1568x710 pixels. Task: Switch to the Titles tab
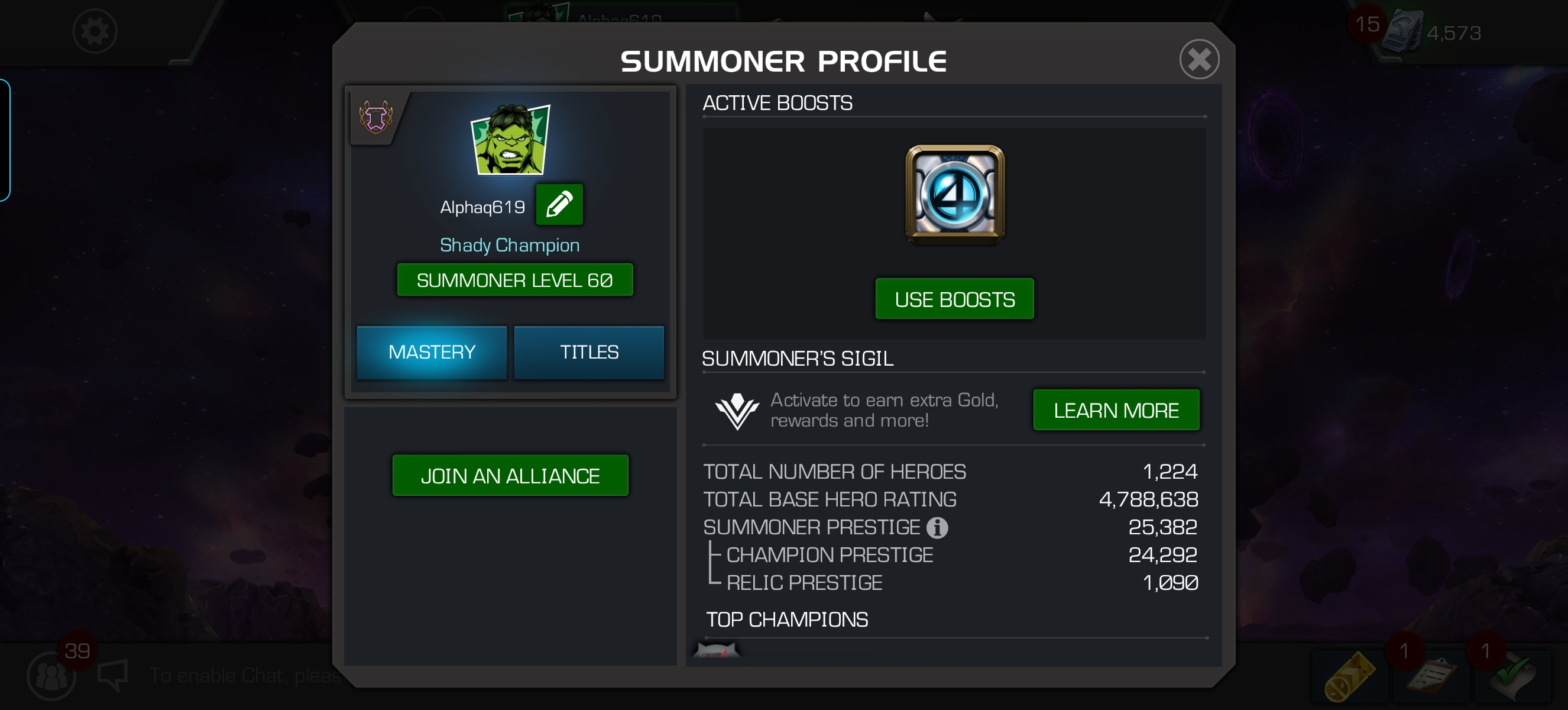[589, 352]
